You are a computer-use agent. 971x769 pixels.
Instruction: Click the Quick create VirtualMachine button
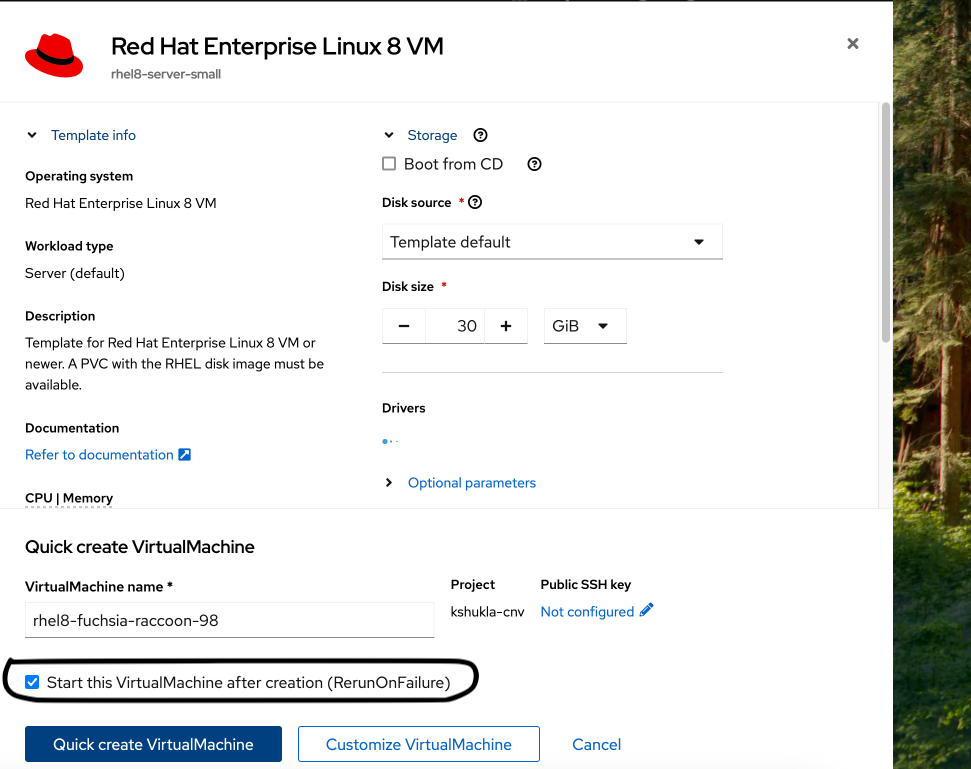tap(153, 744)
